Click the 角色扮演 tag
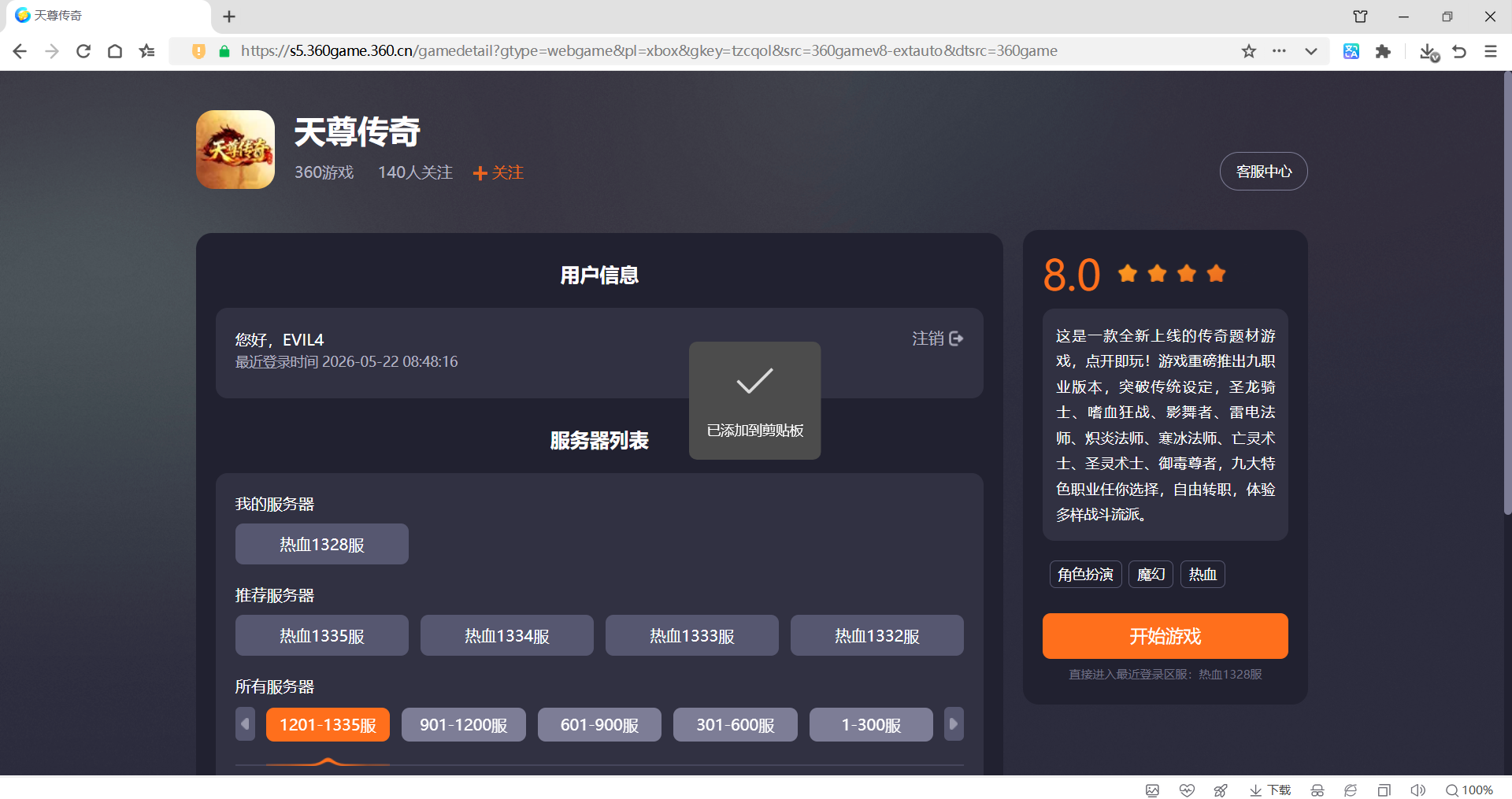This screenshot has width=1512, height=799. tap(1085, 575)
